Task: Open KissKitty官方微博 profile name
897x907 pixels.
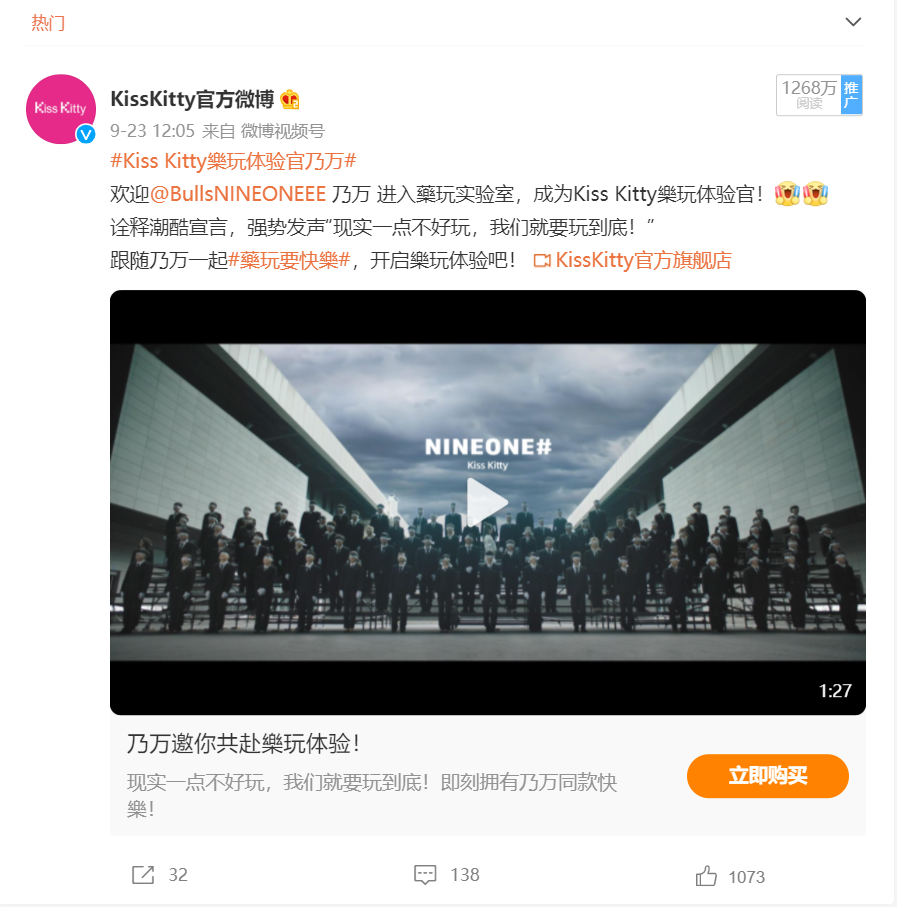Action: [x=192, y=99]
